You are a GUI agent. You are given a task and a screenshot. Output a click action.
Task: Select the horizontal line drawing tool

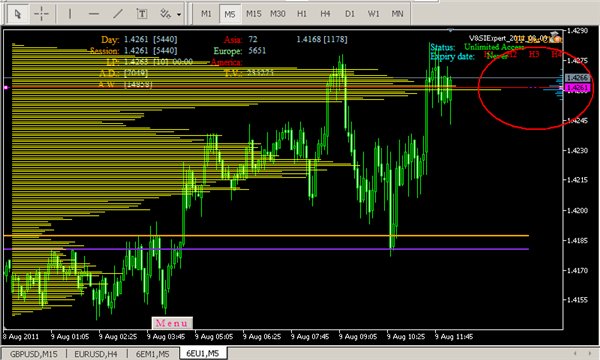point(94,14)
